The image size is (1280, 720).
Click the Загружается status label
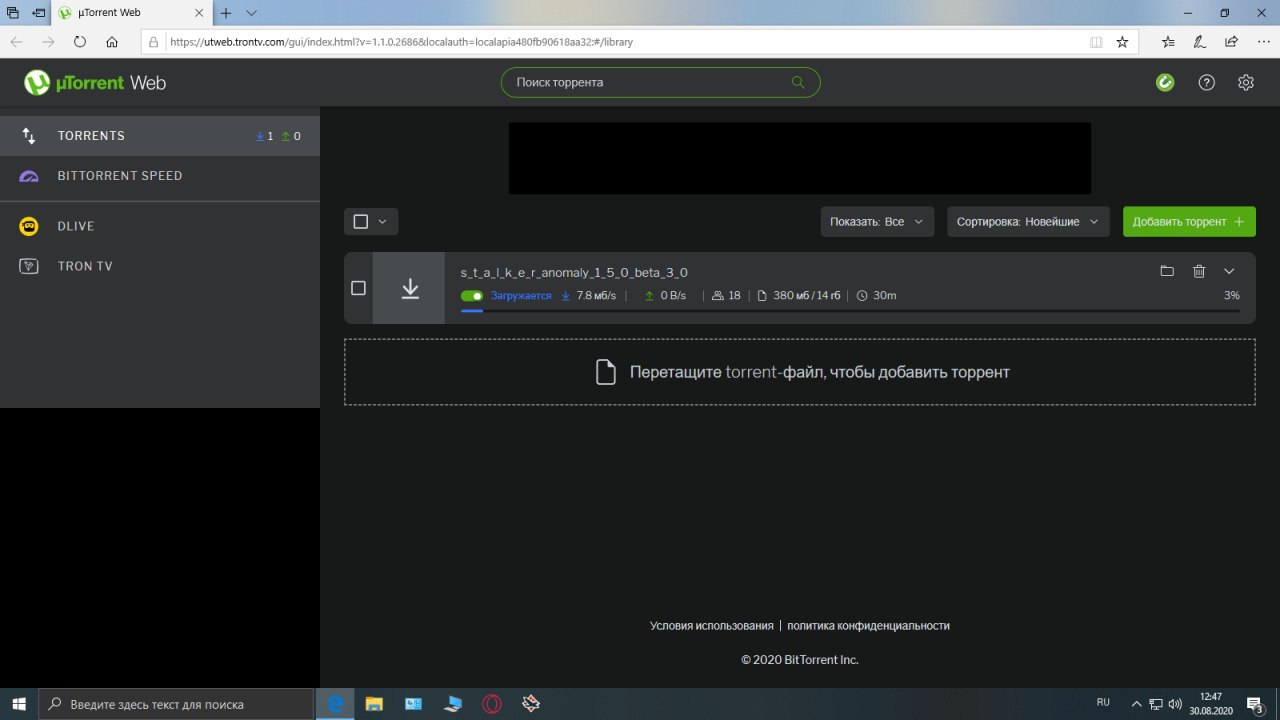click(521, 296)
